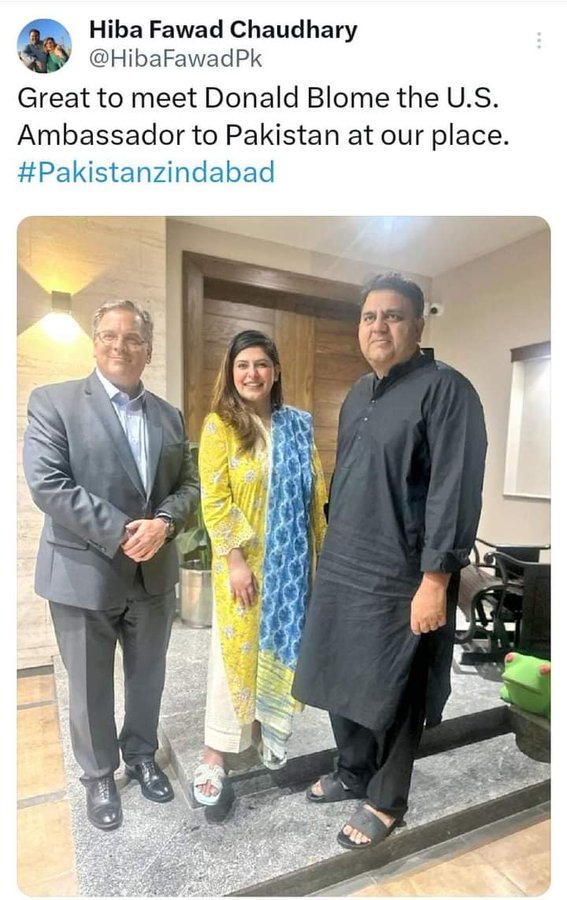
Task: Click the security camera on the wall
Action: 434,309
